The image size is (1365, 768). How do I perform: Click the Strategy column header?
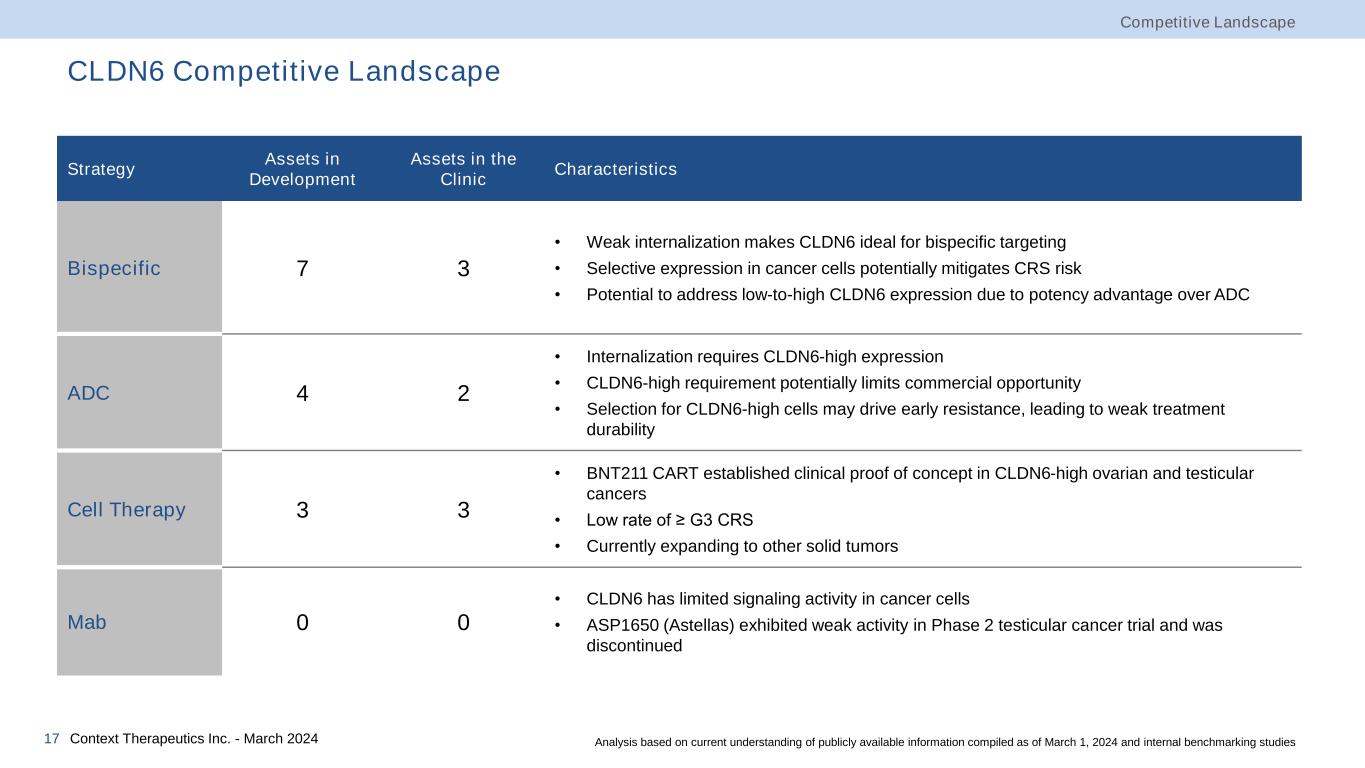coord(101,169)
